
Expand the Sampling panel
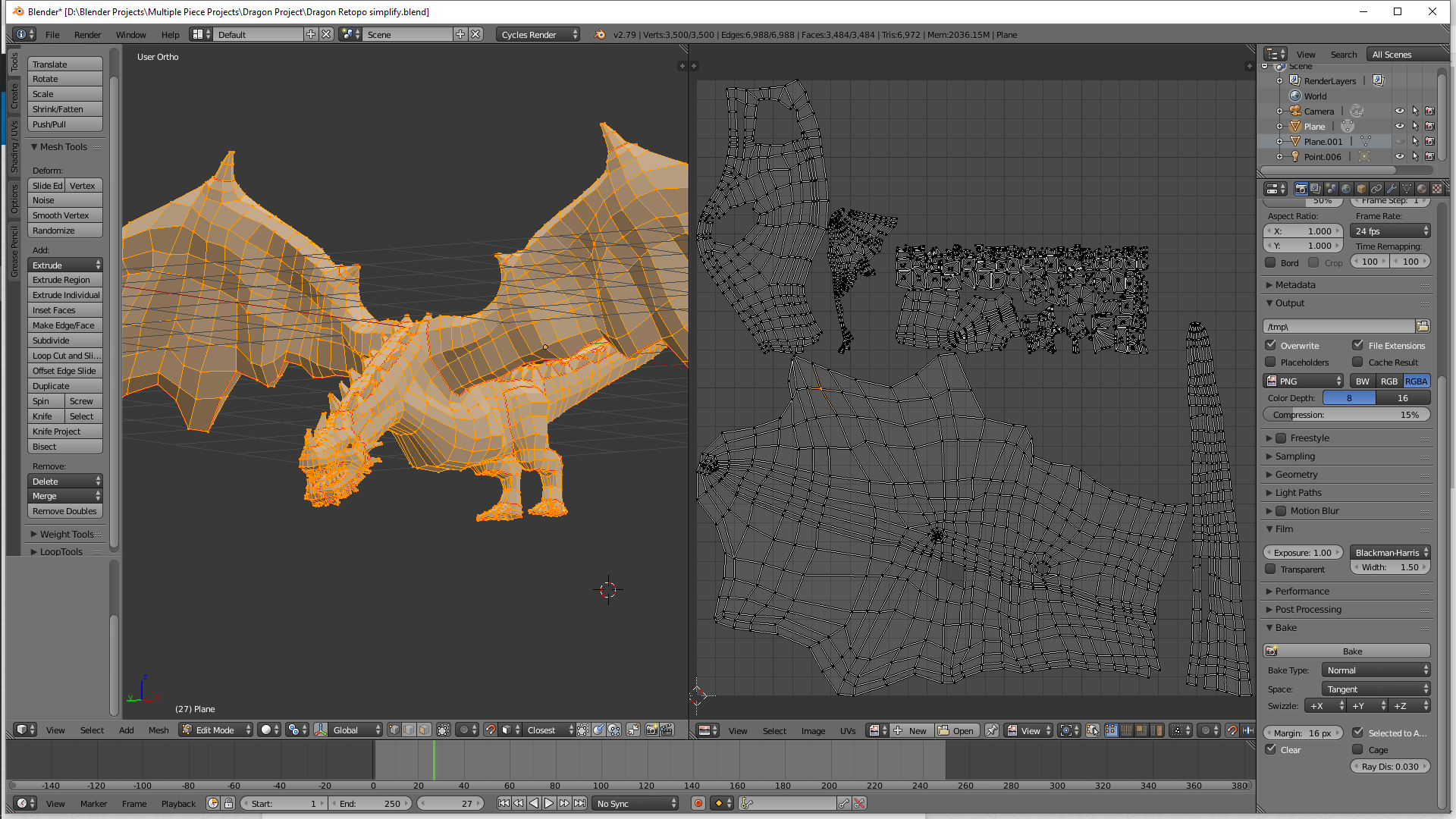pyautogui.click(x=1295, y=456)
